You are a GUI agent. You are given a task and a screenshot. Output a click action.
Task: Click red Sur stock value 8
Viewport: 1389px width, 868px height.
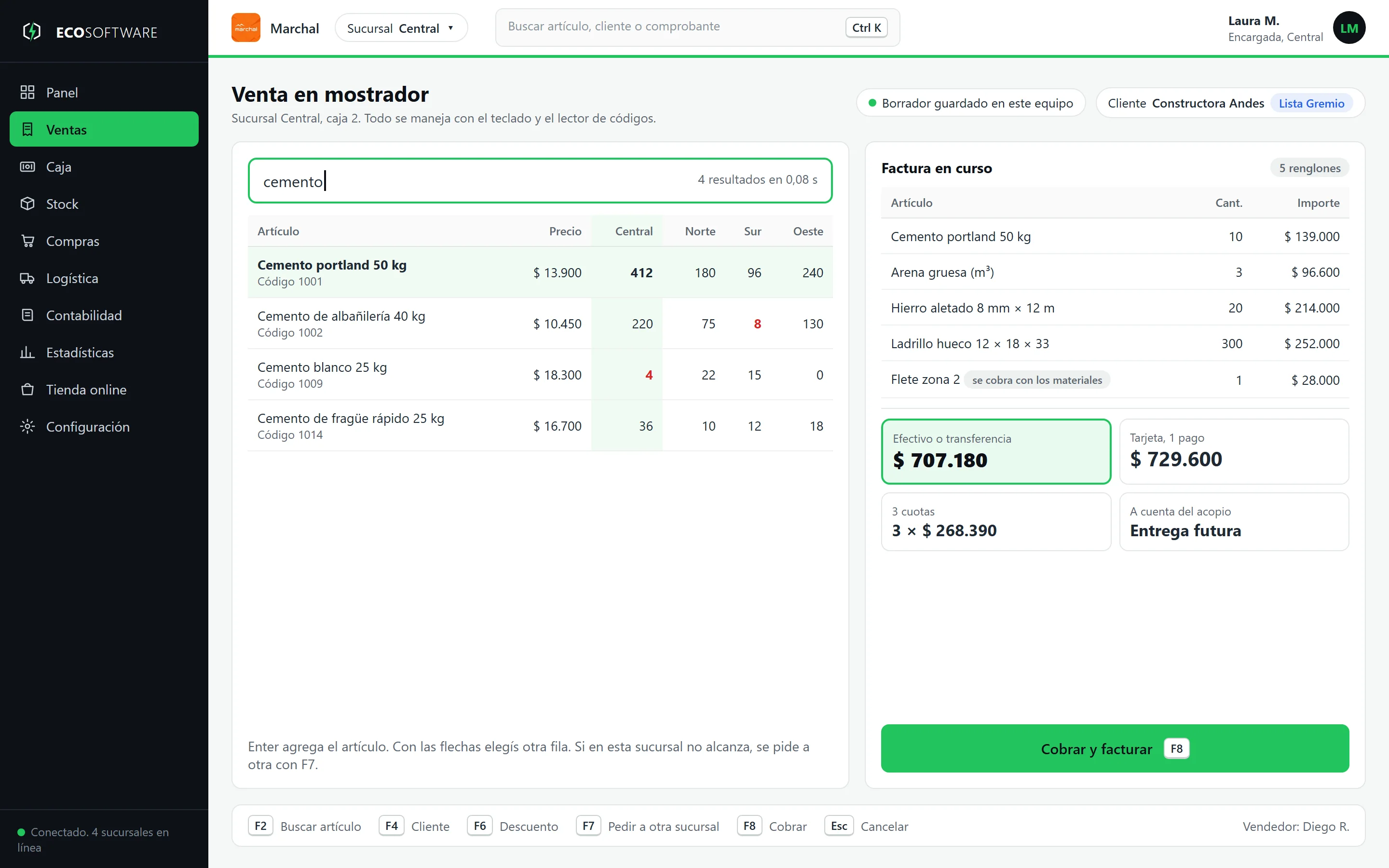(757, 324)
